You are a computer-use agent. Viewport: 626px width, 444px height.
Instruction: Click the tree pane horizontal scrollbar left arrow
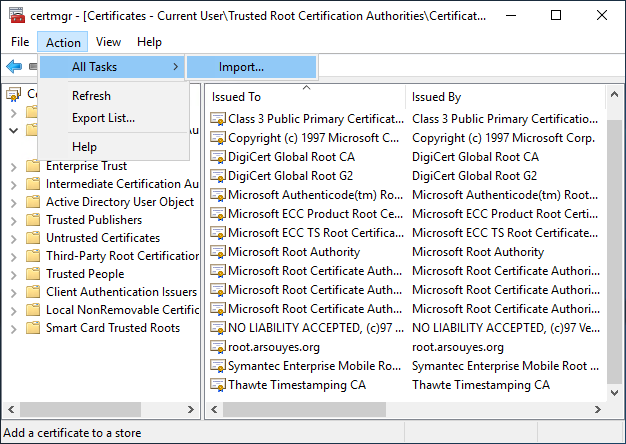(11, 409)
